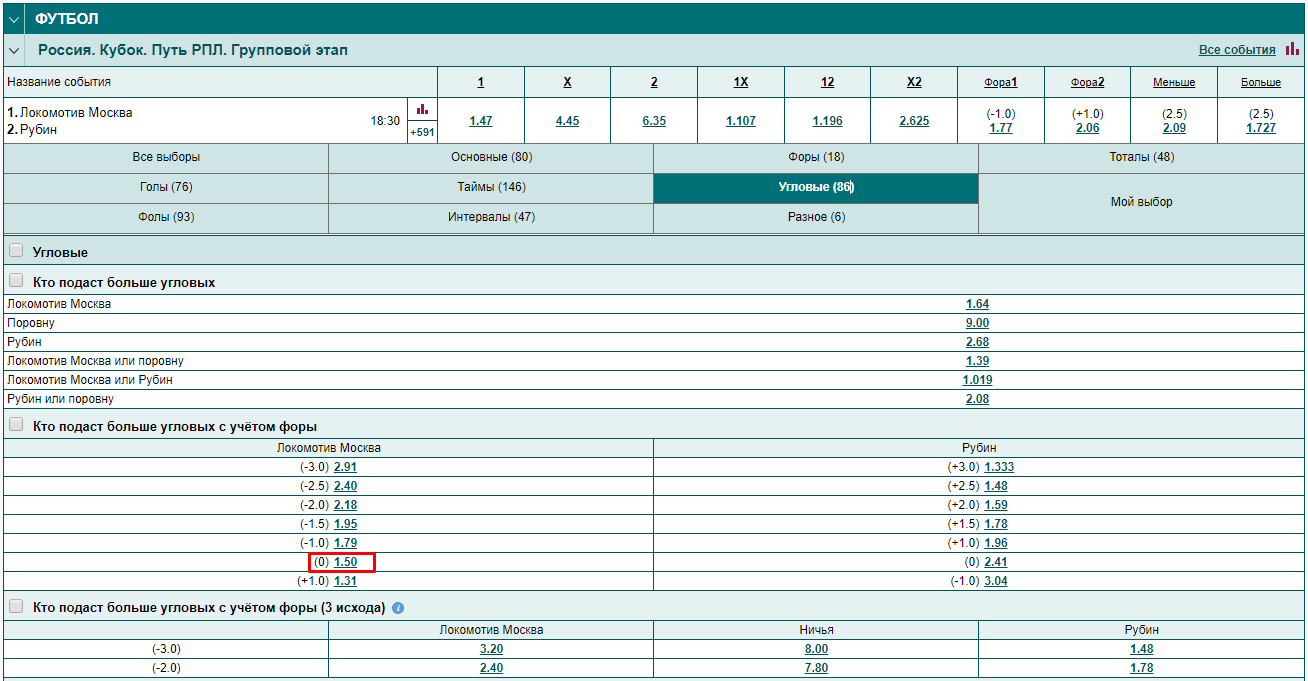Open the Тоталы (48) tab
This screenshot has width=1308, height=681.
pyautogui.click(x=1141, y=158)
